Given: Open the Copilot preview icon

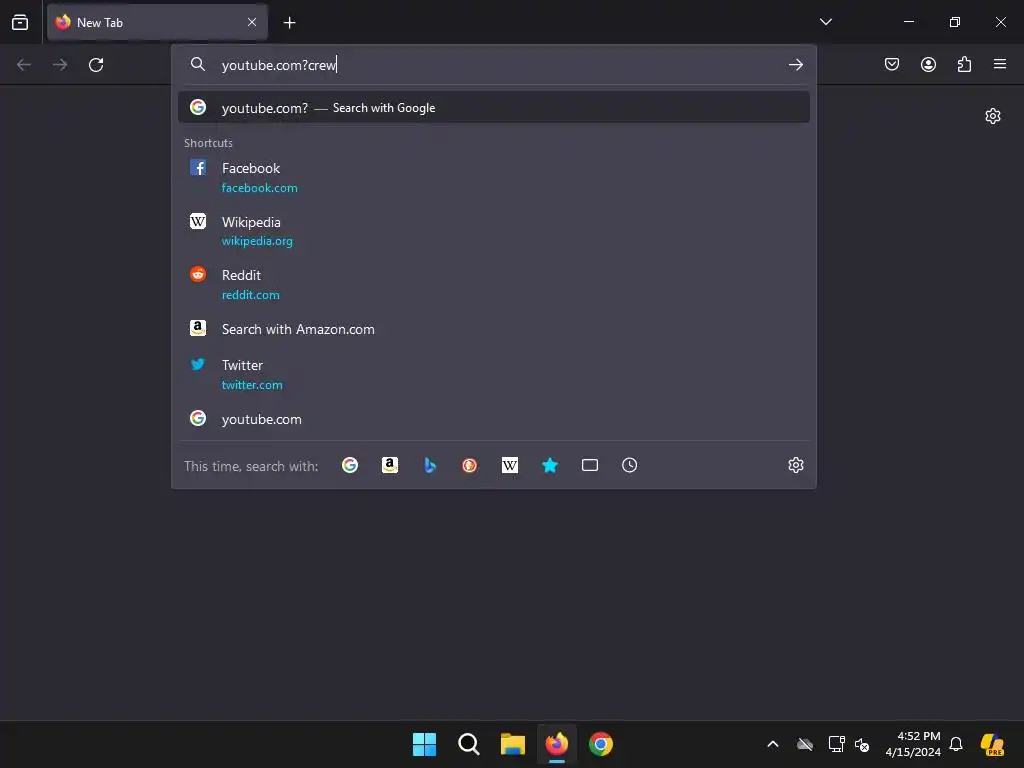Looking at the screenshot, I should tap(992, 744).
